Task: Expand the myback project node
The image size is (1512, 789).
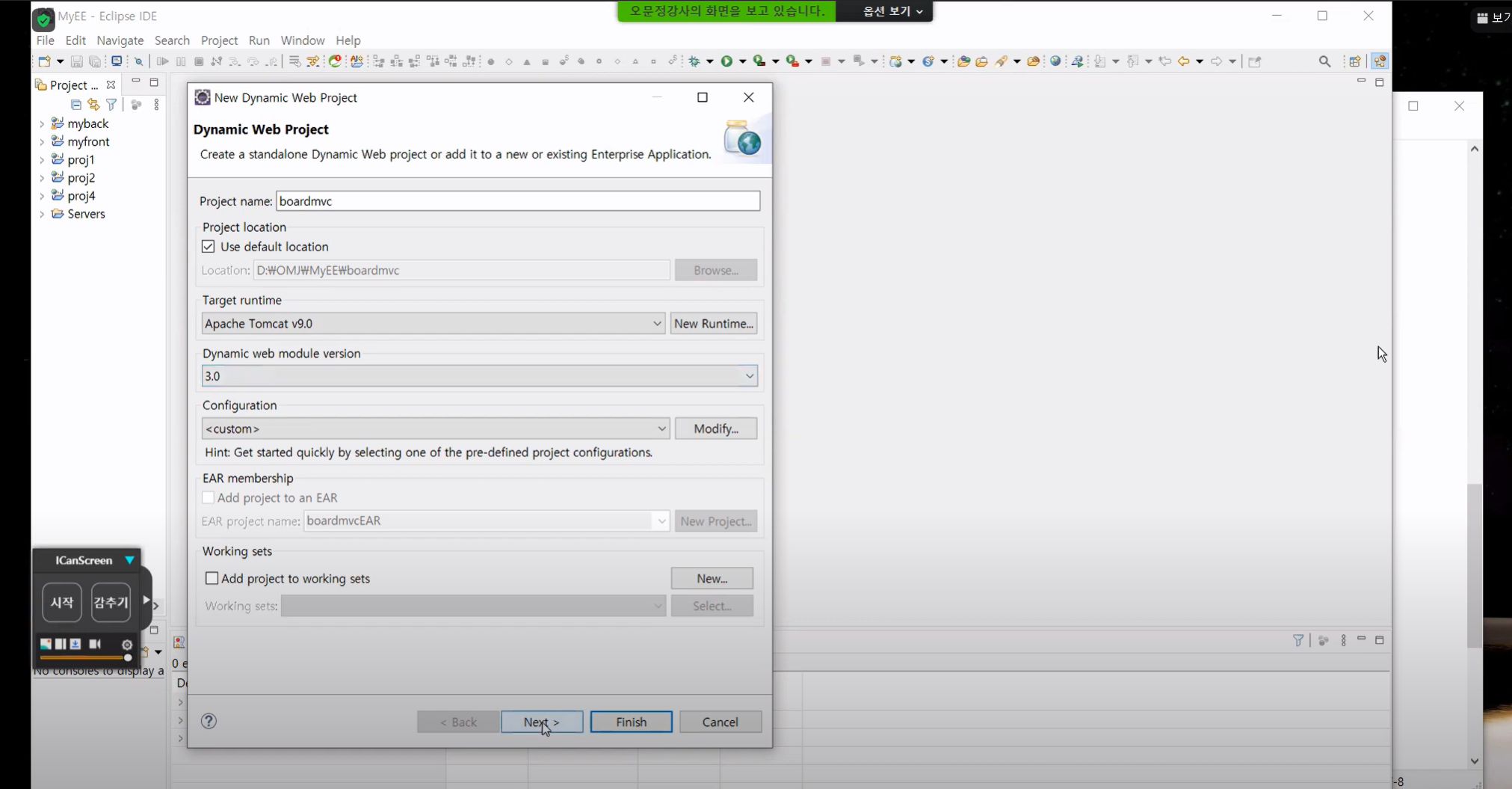Action: pos(42,124)
